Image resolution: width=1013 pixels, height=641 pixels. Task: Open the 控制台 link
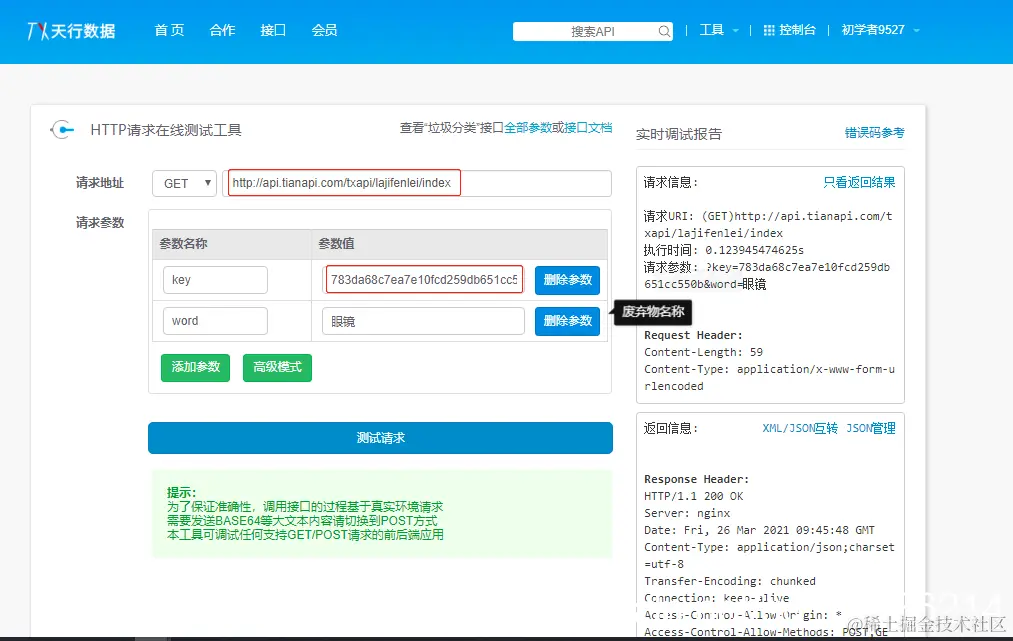click(797, 30)
